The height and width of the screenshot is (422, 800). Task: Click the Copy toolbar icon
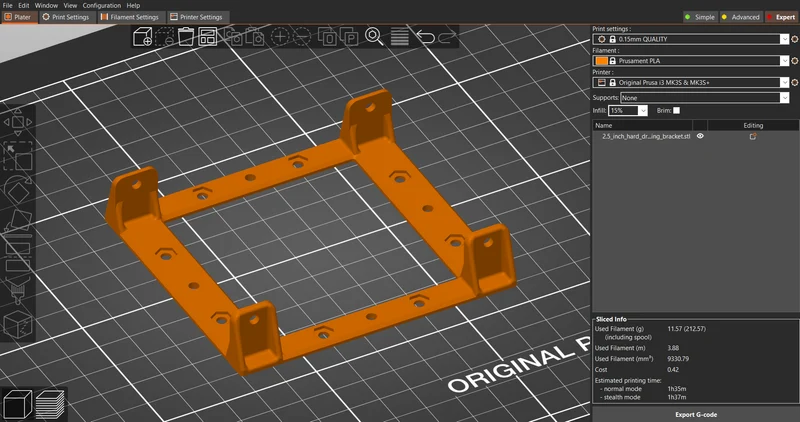pos(234,37)
